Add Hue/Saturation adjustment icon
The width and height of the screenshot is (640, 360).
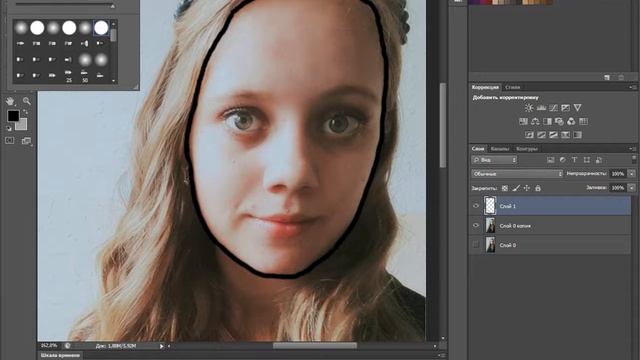(x=523, y=121)
